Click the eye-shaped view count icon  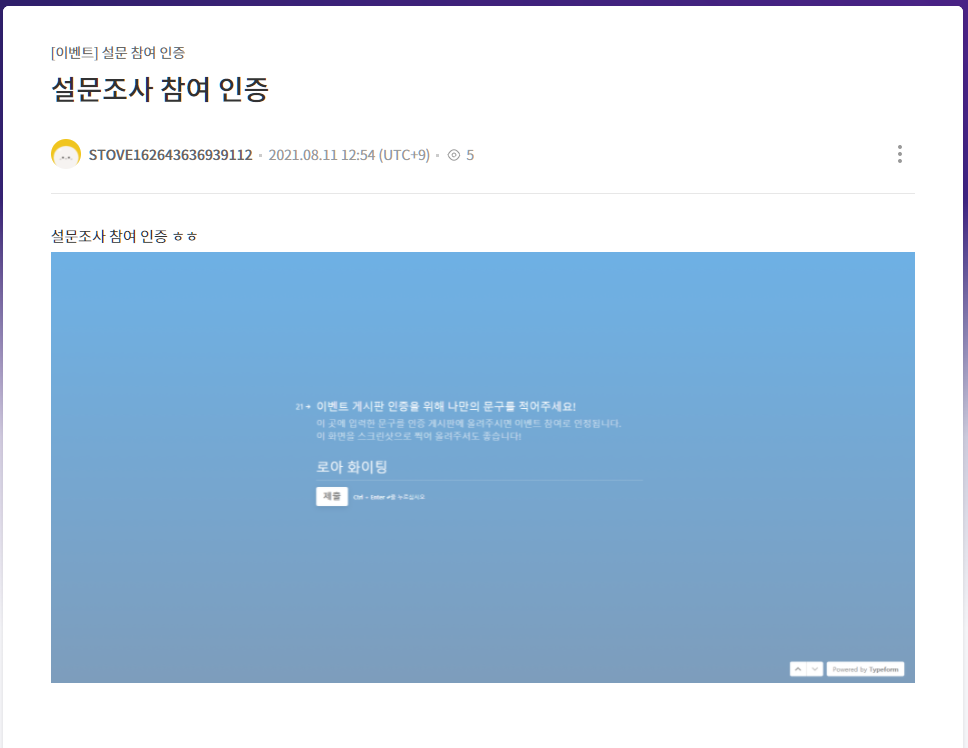point(454,155)
